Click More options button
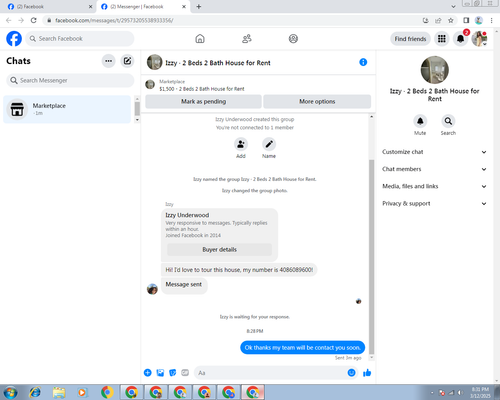The image size is (500, 400). tap(317, 101)
